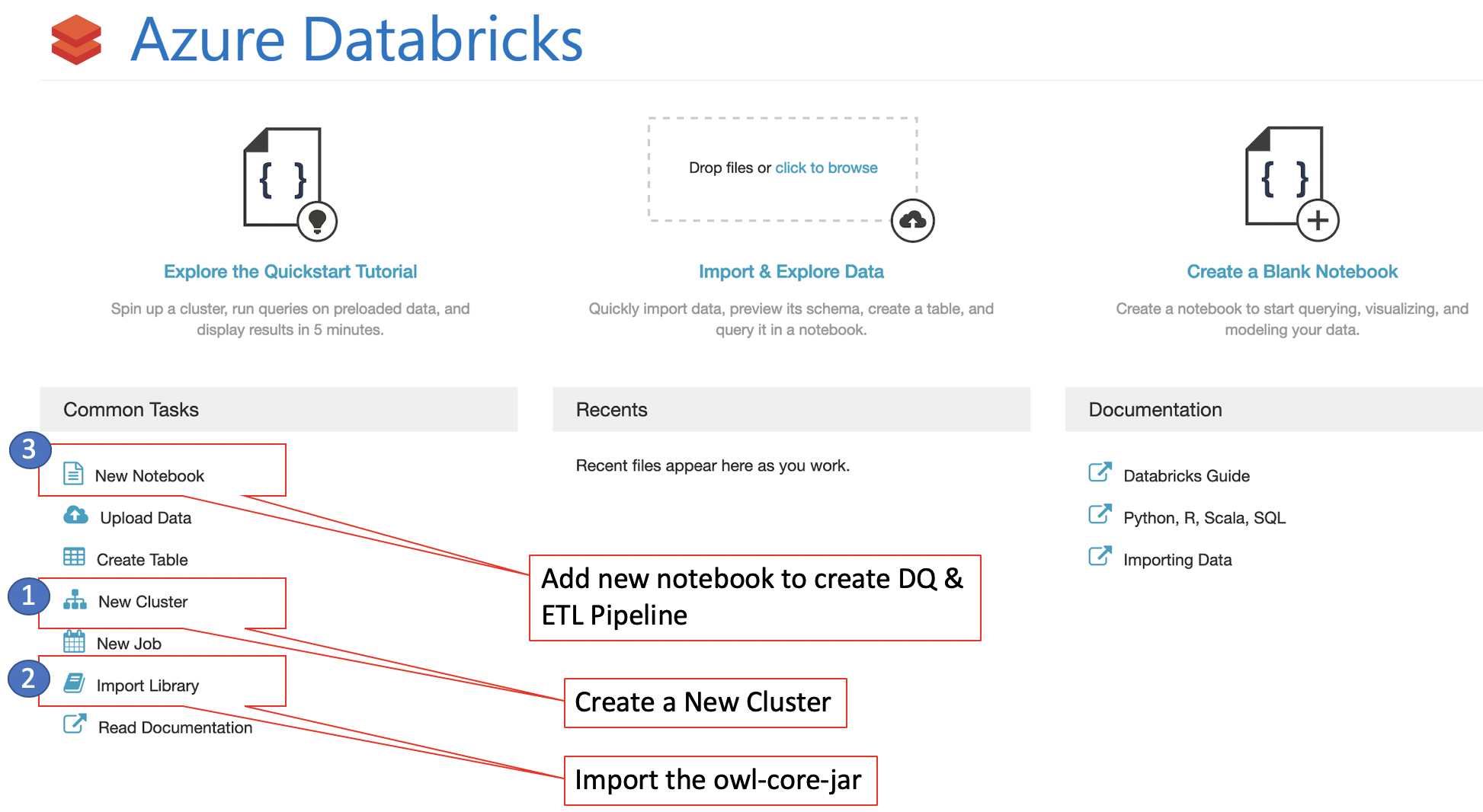Start a New Job task
Viewport: 1483px width, 812px height.
click(129, 644)
